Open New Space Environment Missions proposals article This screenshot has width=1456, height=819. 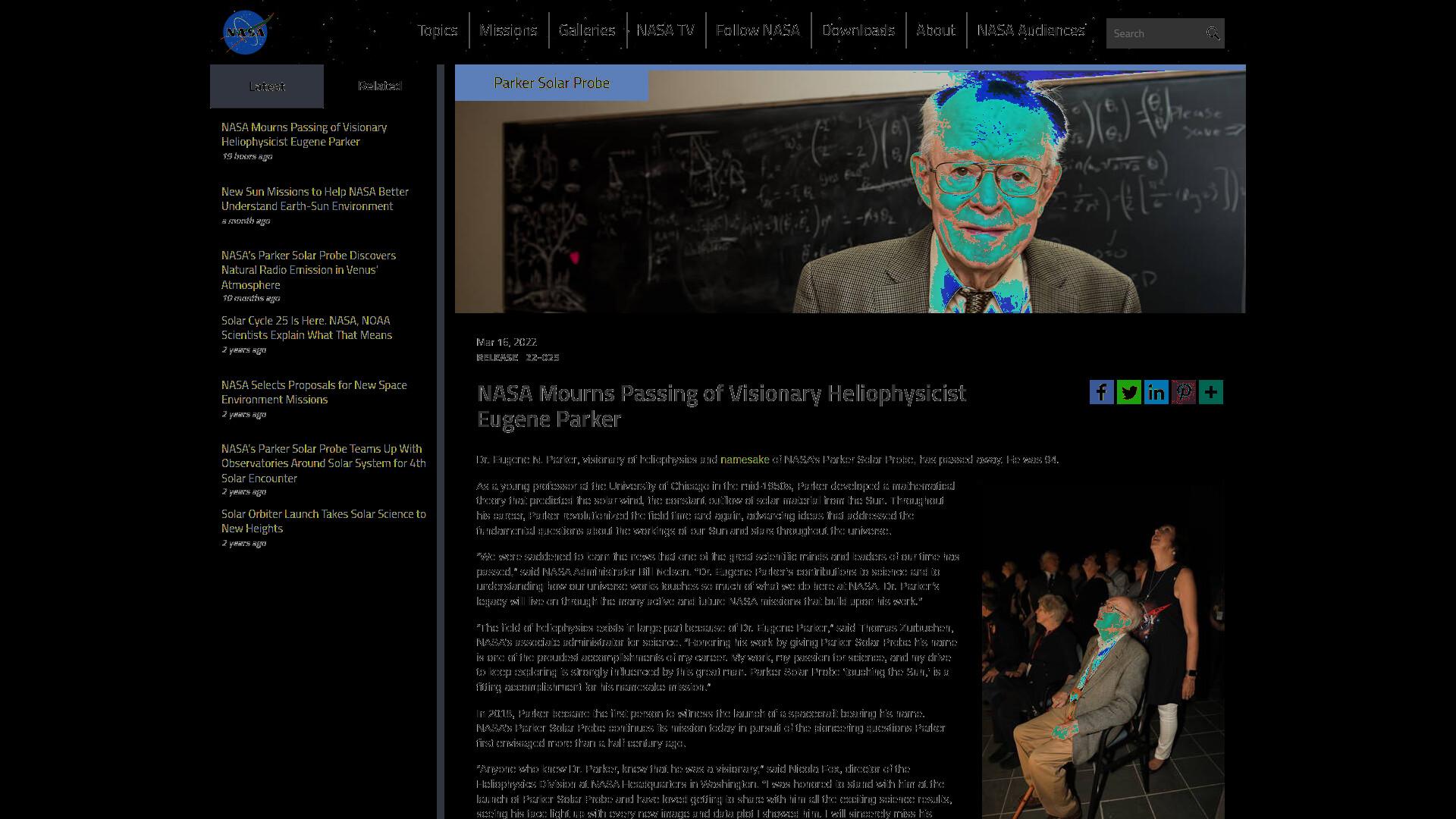[x=314, y=392]
